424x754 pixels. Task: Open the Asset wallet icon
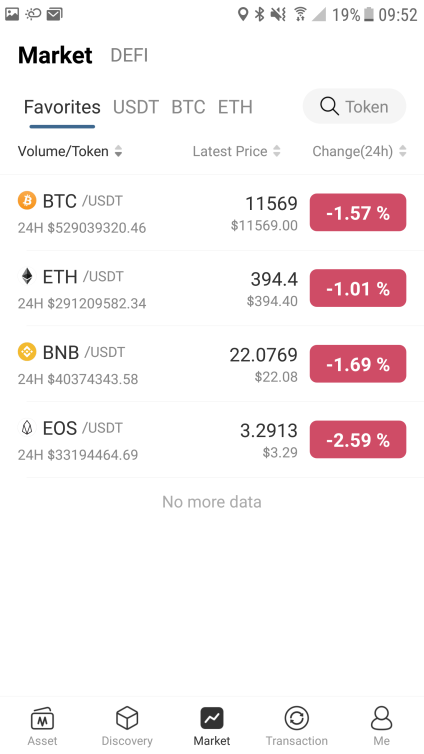[42, 719]
